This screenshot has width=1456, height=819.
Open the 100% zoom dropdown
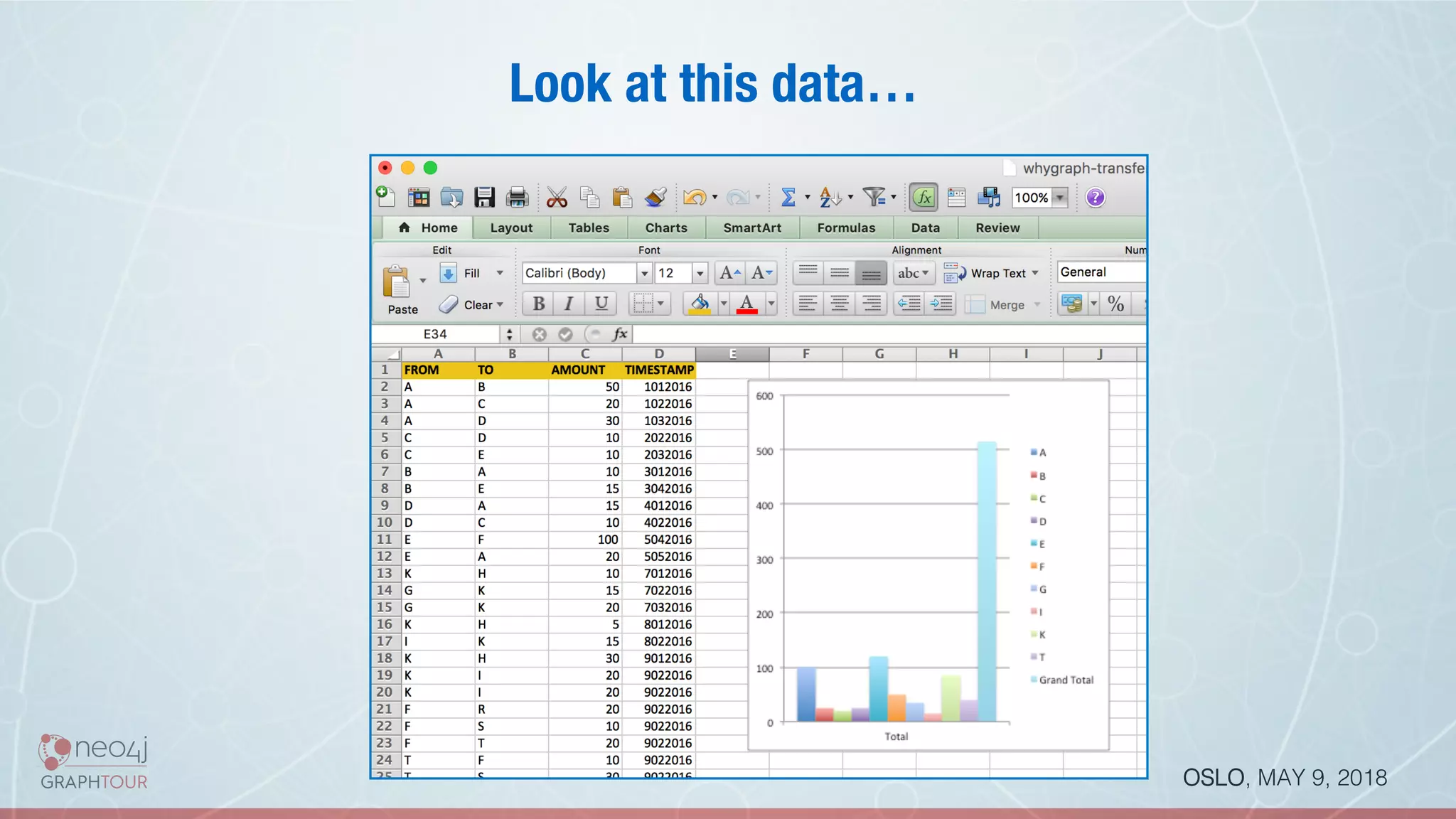[1060, 198]
